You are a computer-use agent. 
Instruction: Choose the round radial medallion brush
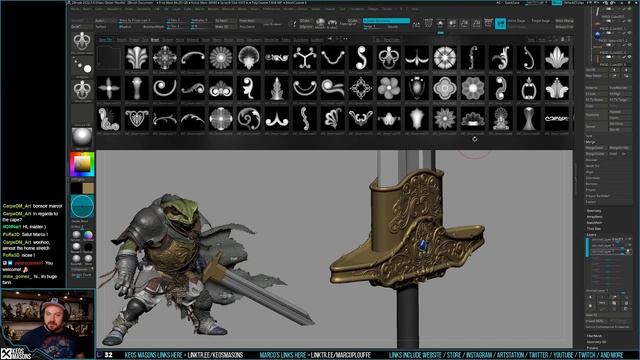click(445, 58)
